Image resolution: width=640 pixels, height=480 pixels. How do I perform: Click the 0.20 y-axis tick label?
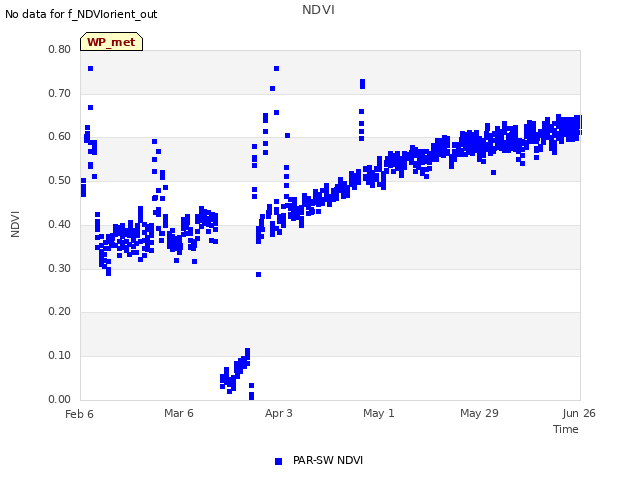(x=59, y=311)
